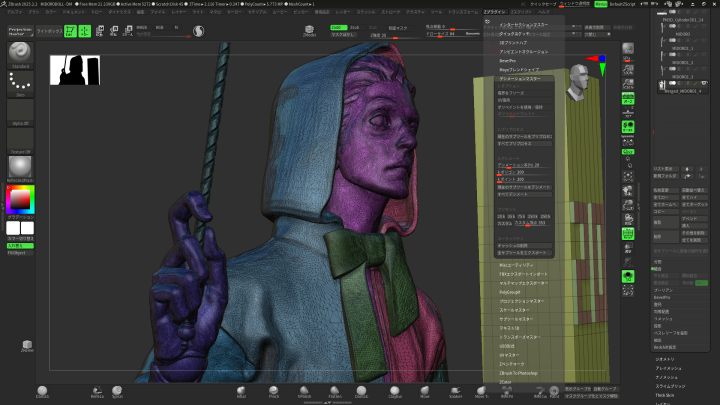This screenshot has width=720, height=405.
Task: Toggle the Mrgb channel button
Action: point(142,28)
